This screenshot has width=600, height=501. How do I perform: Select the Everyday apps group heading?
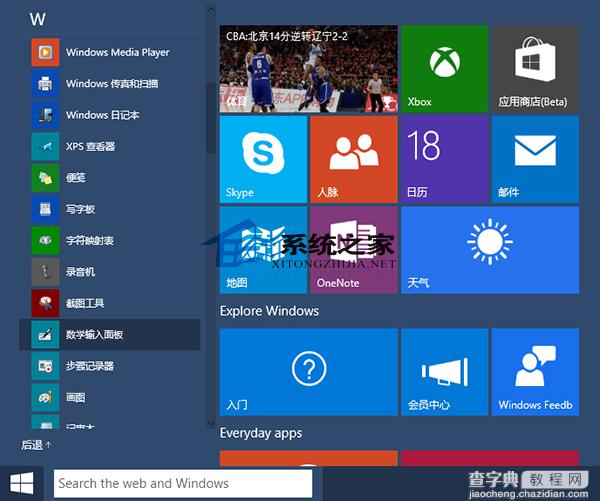coord(261,433)
